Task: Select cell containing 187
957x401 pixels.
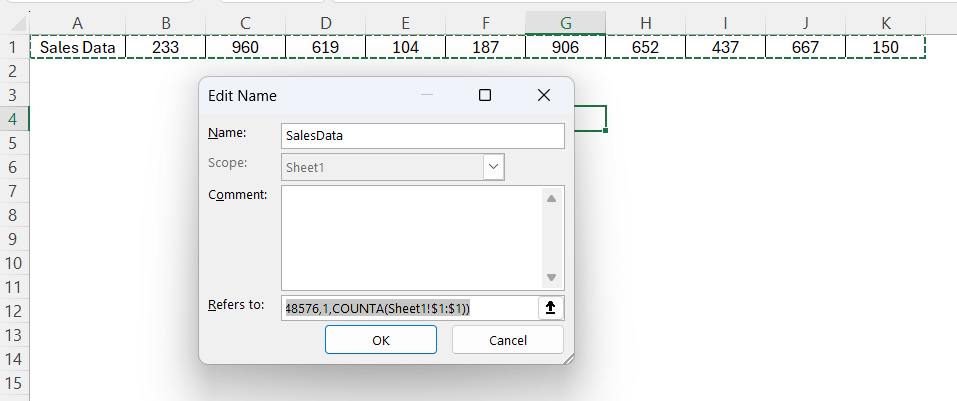Action: click(x=485, y=47)
